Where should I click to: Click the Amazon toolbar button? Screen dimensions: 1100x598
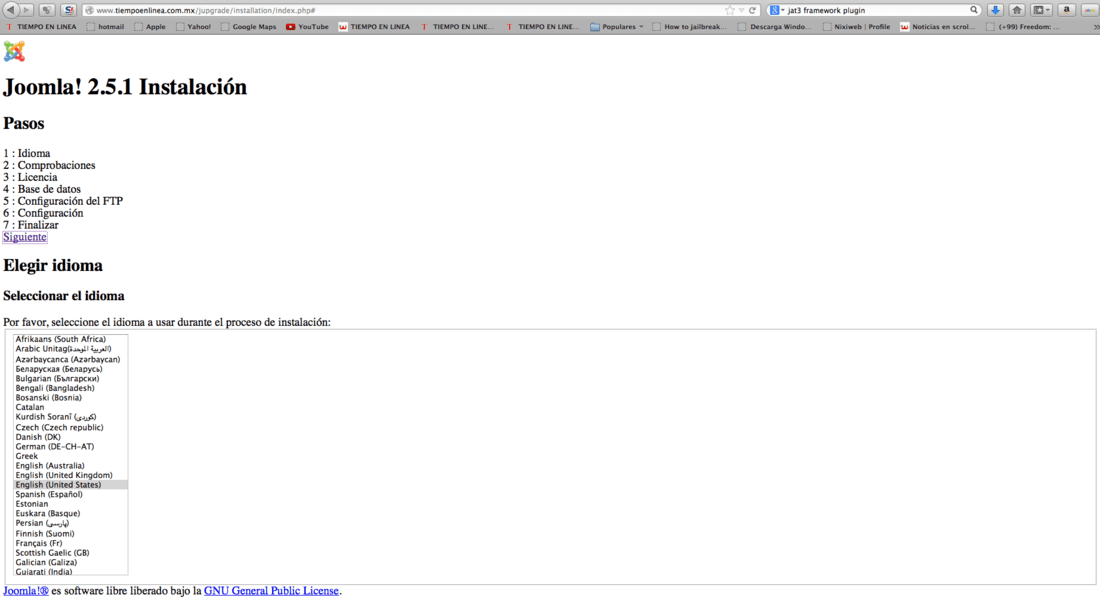coord(1066,10)
